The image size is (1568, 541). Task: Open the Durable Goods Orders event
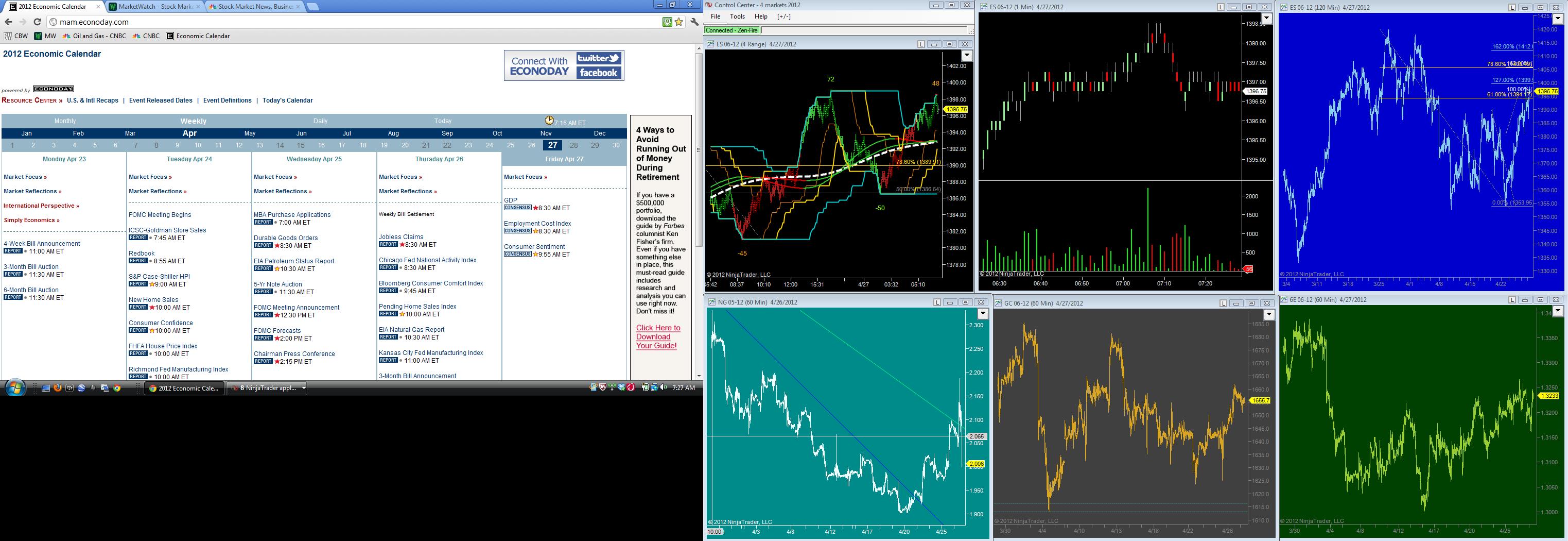tap(286, 238)
